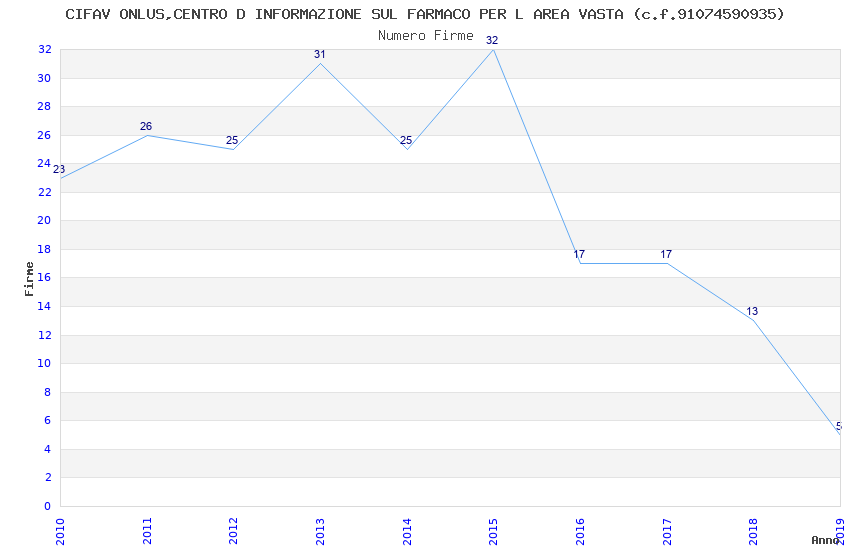
Task: Click the y-axis tick value 10
Action: [x=44, y=363]
